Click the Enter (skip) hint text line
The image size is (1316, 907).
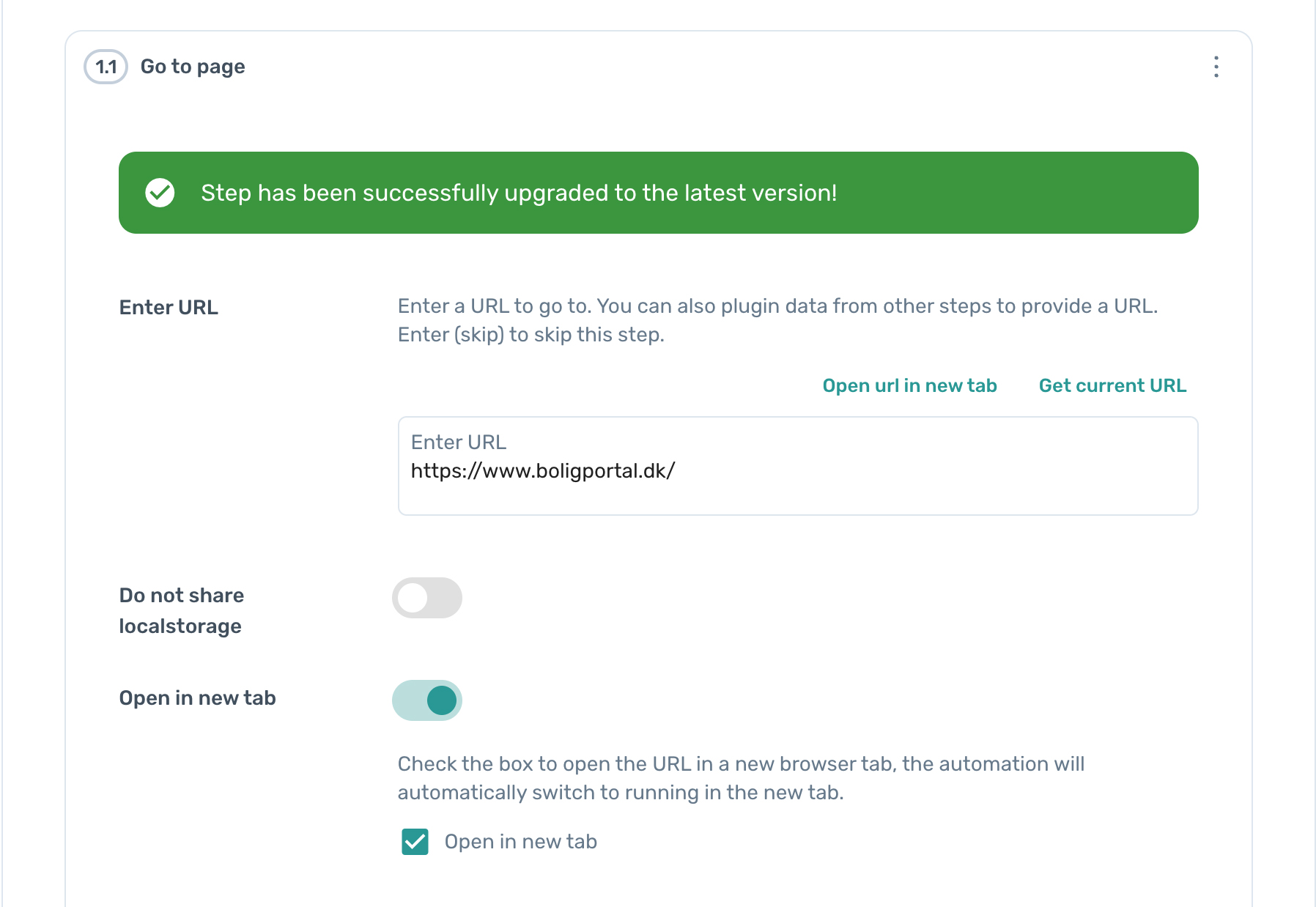coord(531,335)
